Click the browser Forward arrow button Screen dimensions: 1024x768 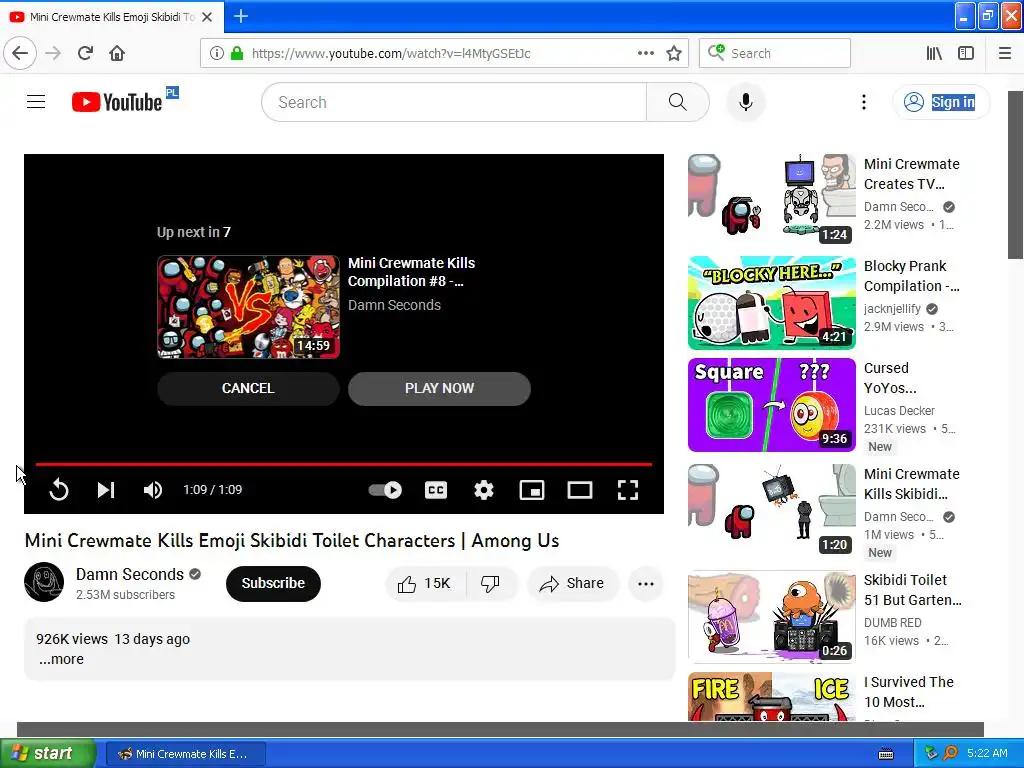point(53,53)
